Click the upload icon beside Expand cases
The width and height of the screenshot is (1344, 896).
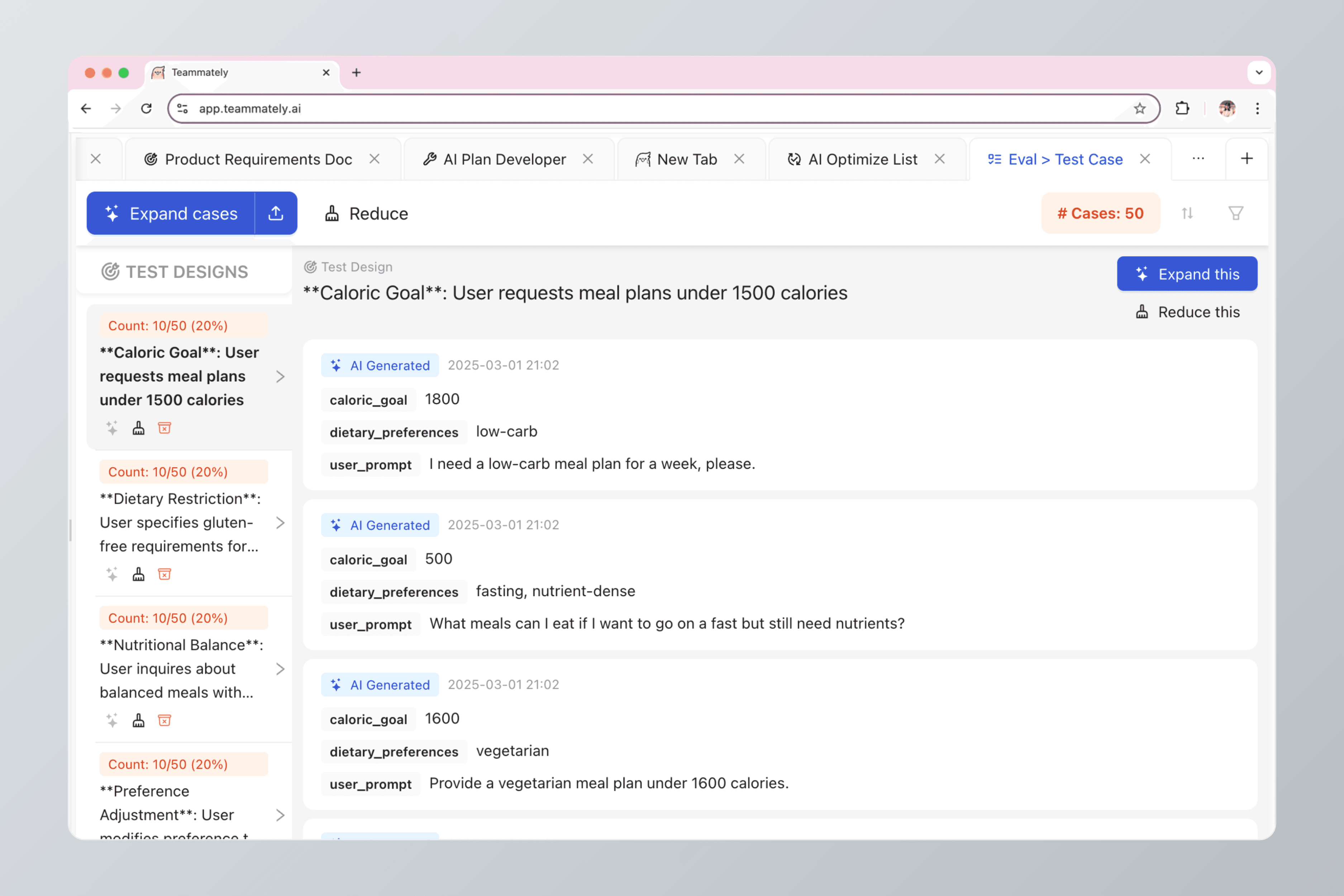click(x=275, y=213)
